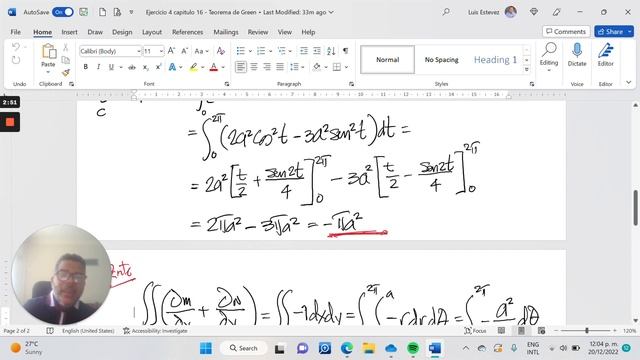Viewport: 640px width, 360px height.
Task: Click the vertical scrollbar thumb
Action: click(x=636, y=208)
